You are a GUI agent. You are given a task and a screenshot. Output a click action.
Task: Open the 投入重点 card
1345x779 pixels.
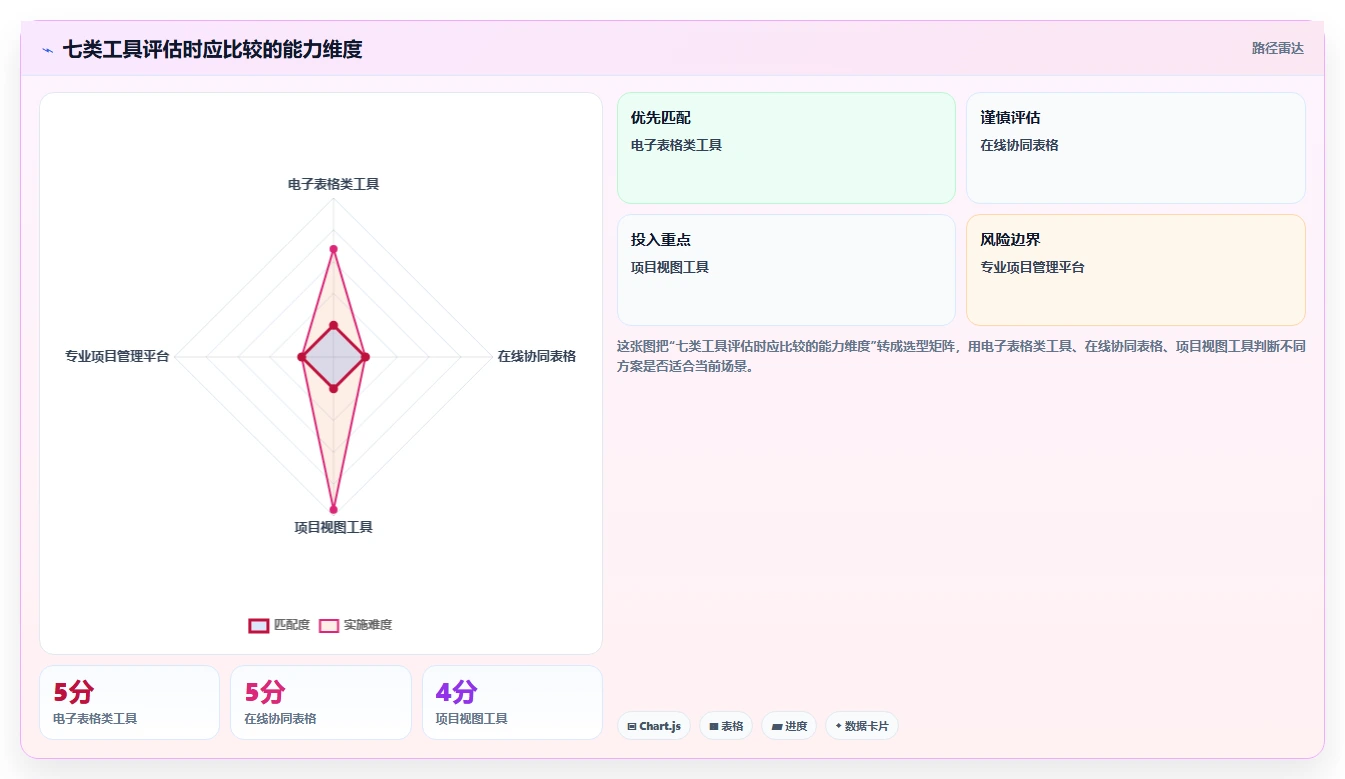[x=786, y=270]
